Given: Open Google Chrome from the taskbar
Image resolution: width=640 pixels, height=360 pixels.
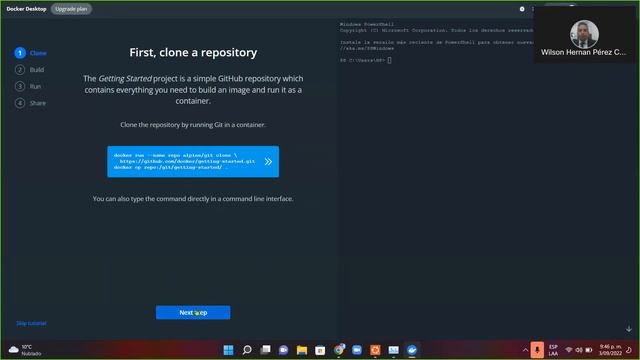Looking at the screenshot, I should click(x=338, y=350).
